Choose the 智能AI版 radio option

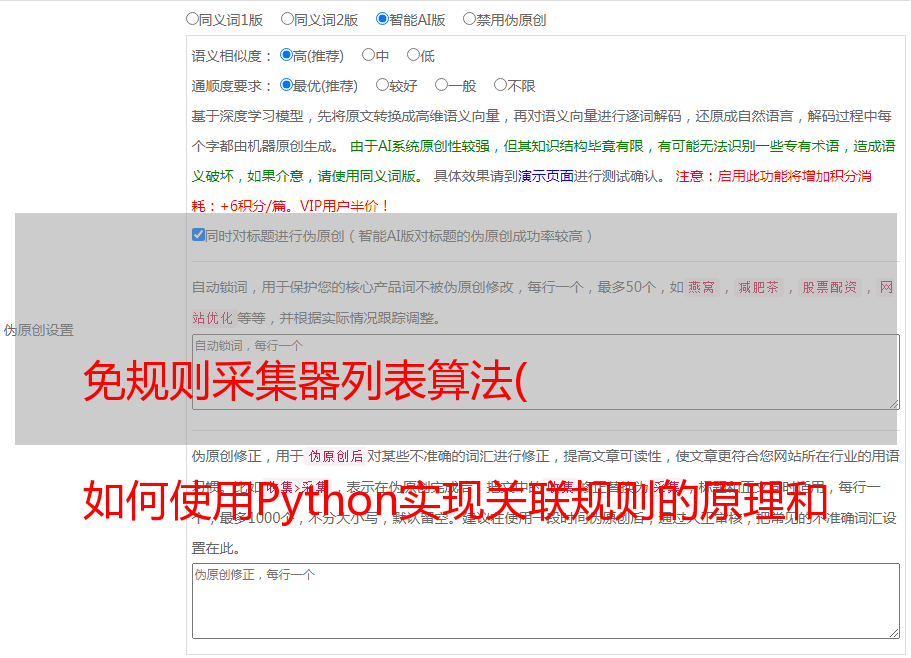point(382,19)
